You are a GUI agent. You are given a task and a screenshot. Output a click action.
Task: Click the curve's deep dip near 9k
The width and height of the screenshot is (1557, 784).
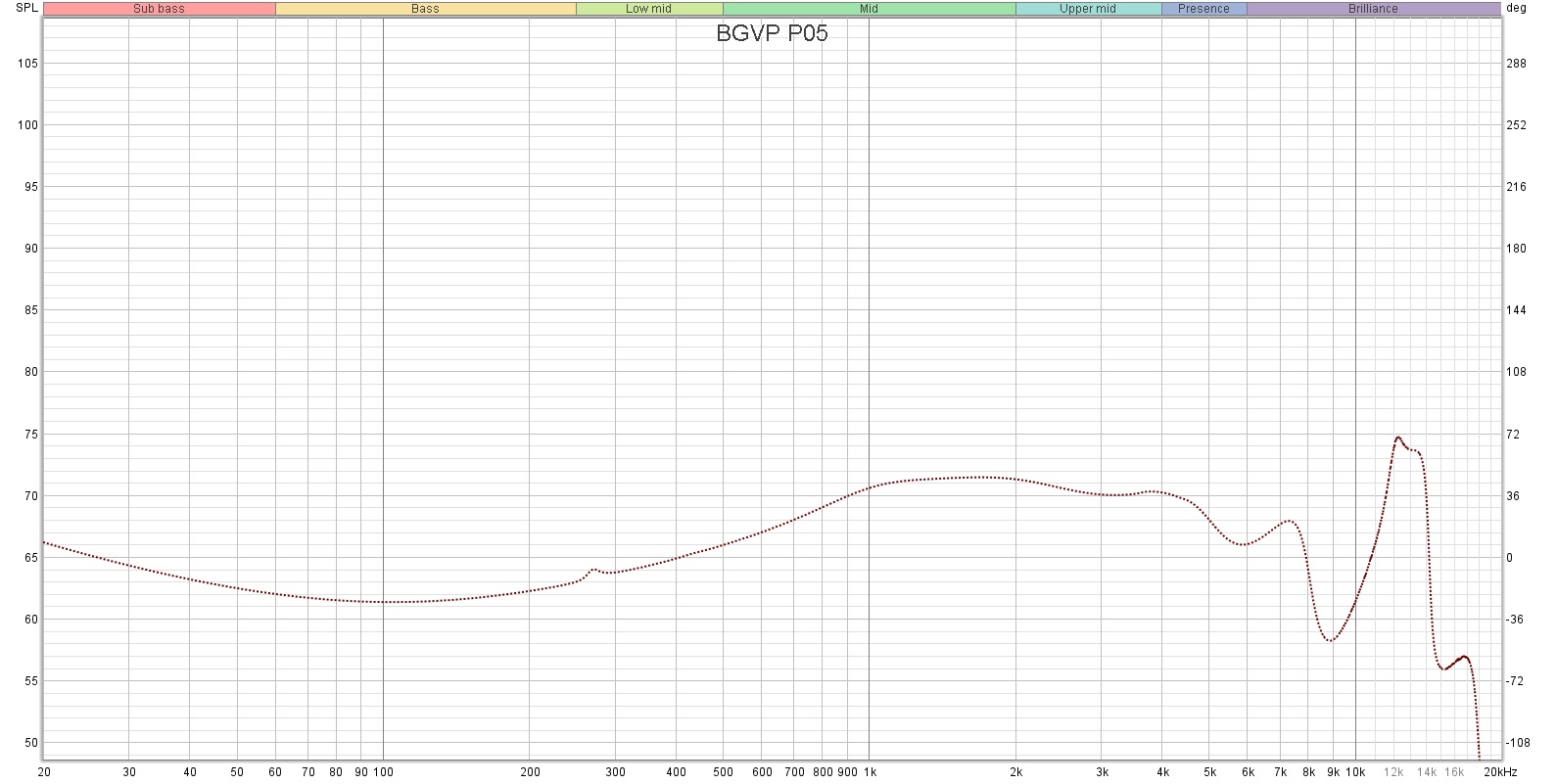(1329, 640)
